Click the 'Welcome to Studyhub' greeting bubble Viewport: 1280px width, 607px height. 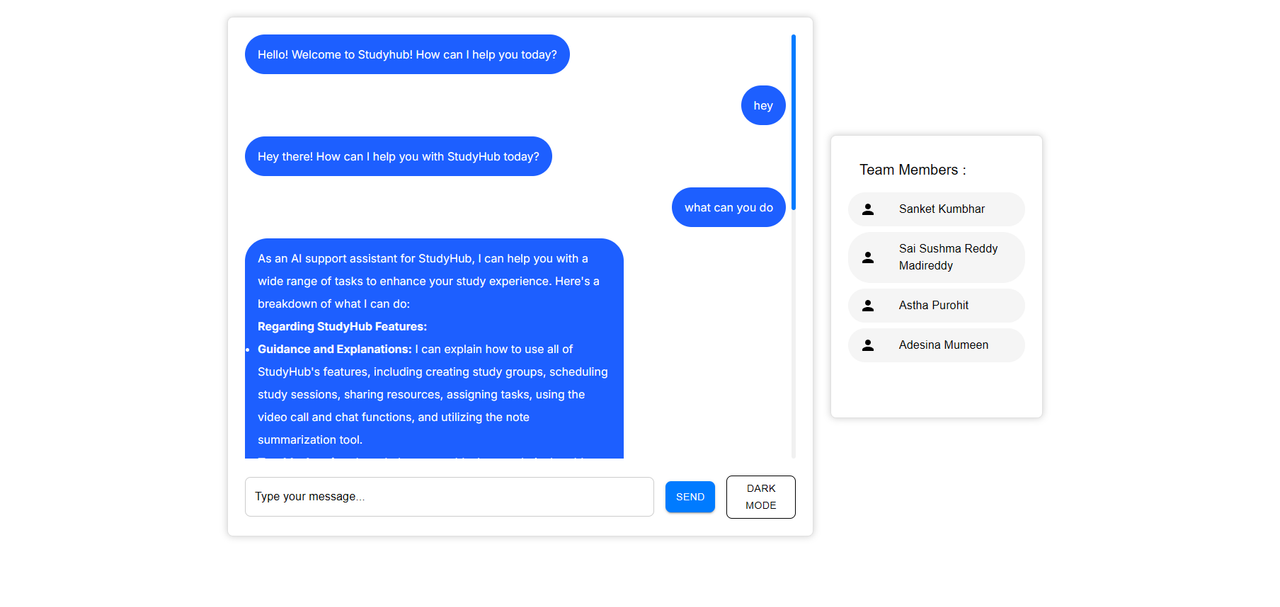click(407, 54)
